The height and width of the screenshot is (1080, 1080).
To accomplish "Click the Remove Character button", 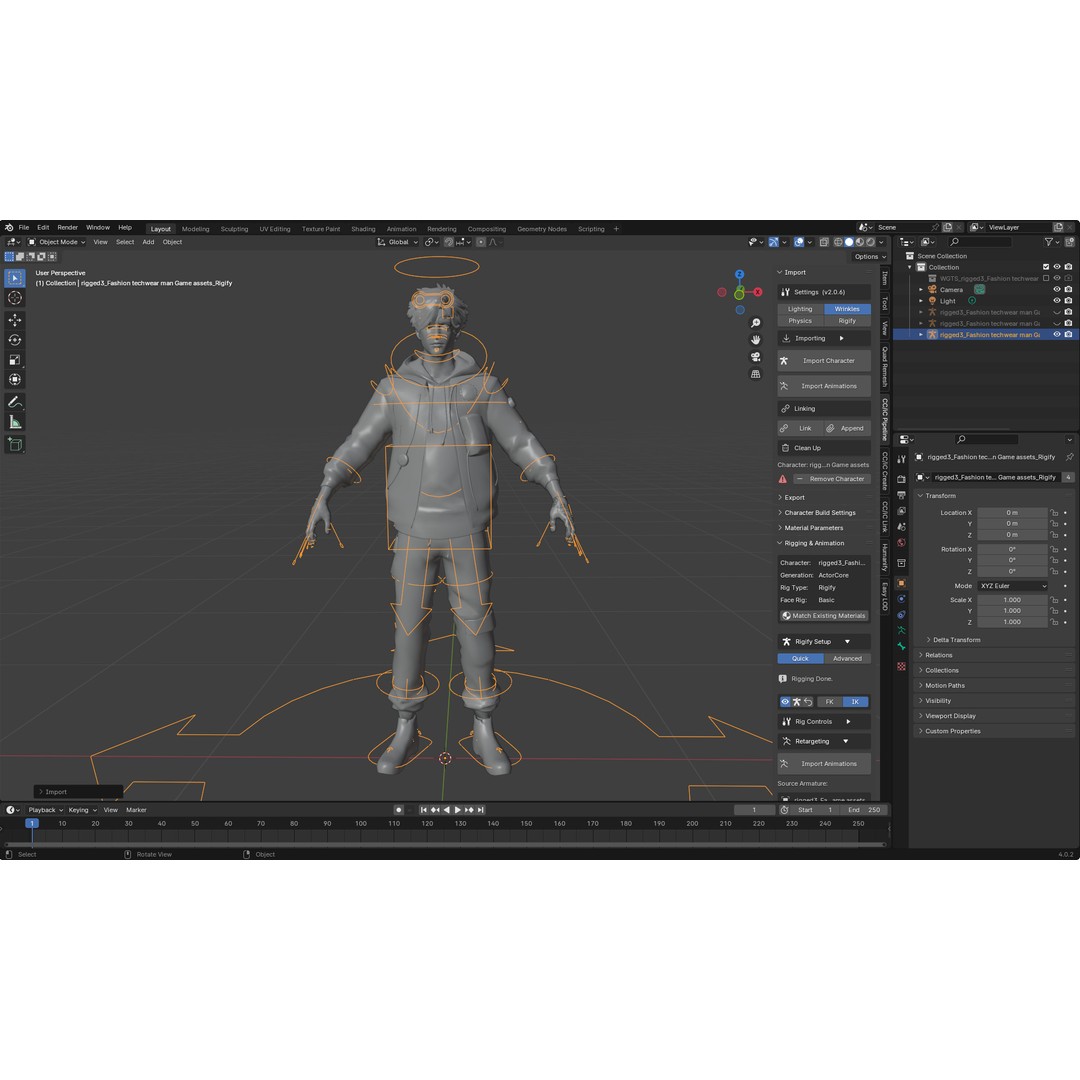I will tap(831, 479).
